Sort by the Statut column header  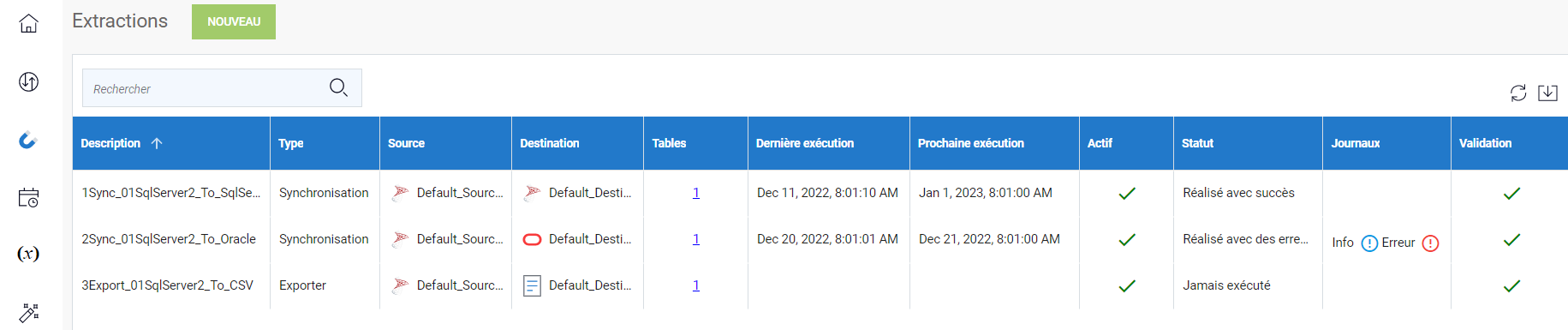(1197, 143)
